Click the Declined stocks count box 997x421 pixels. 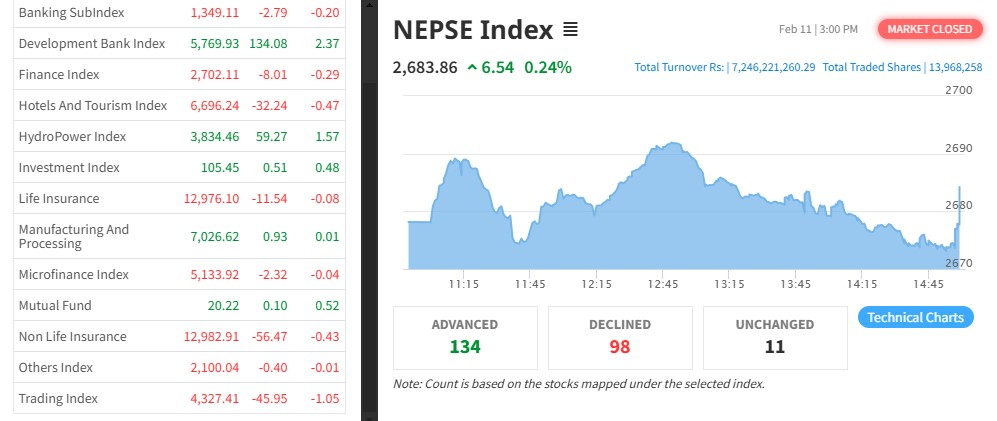coord(620,337)
